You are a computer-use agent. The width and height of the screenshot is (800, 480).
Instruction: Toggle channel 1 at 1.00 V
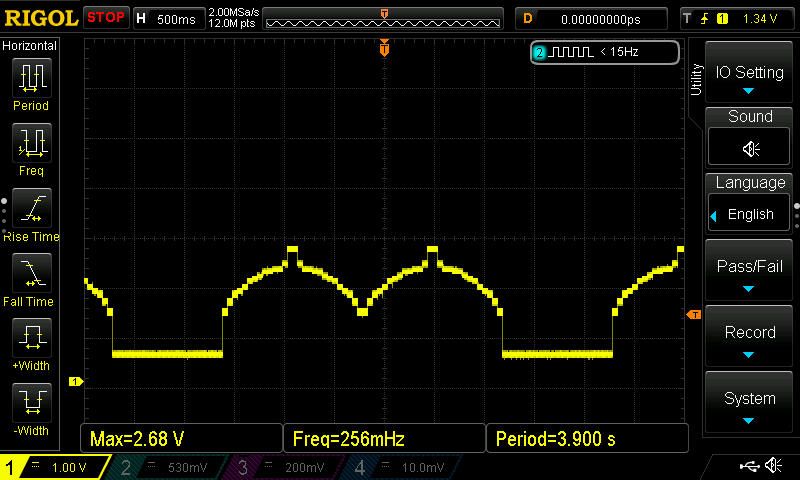pos(55,467)
